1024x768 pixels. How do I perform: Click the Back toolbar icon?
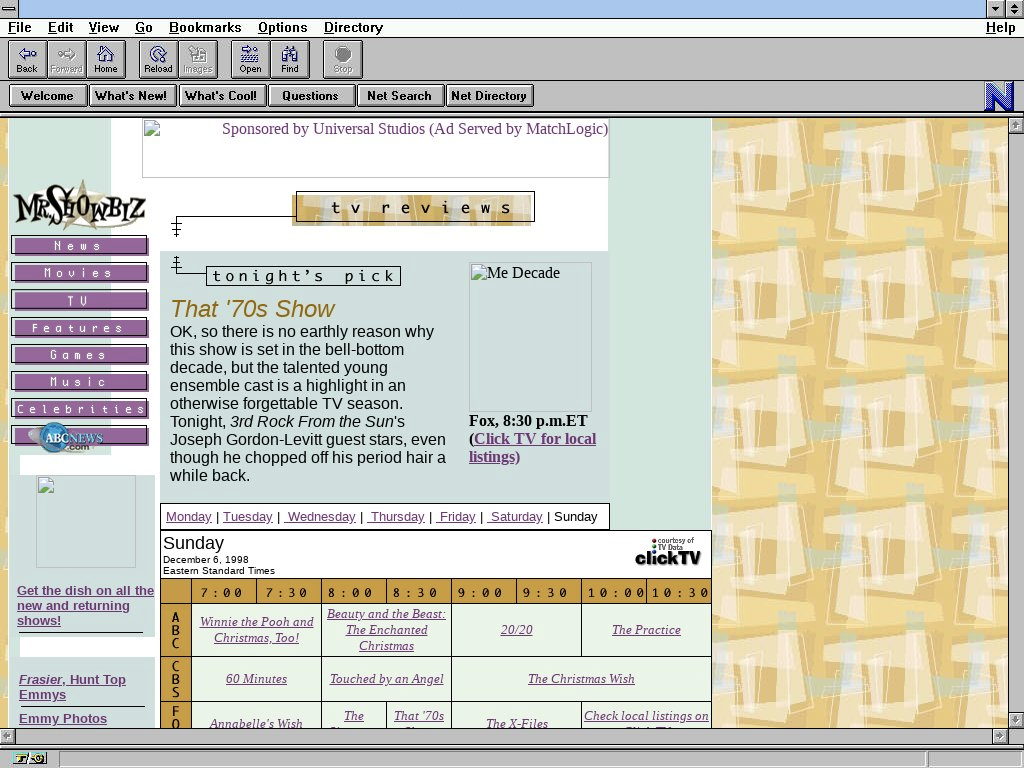tap(27, 59)
